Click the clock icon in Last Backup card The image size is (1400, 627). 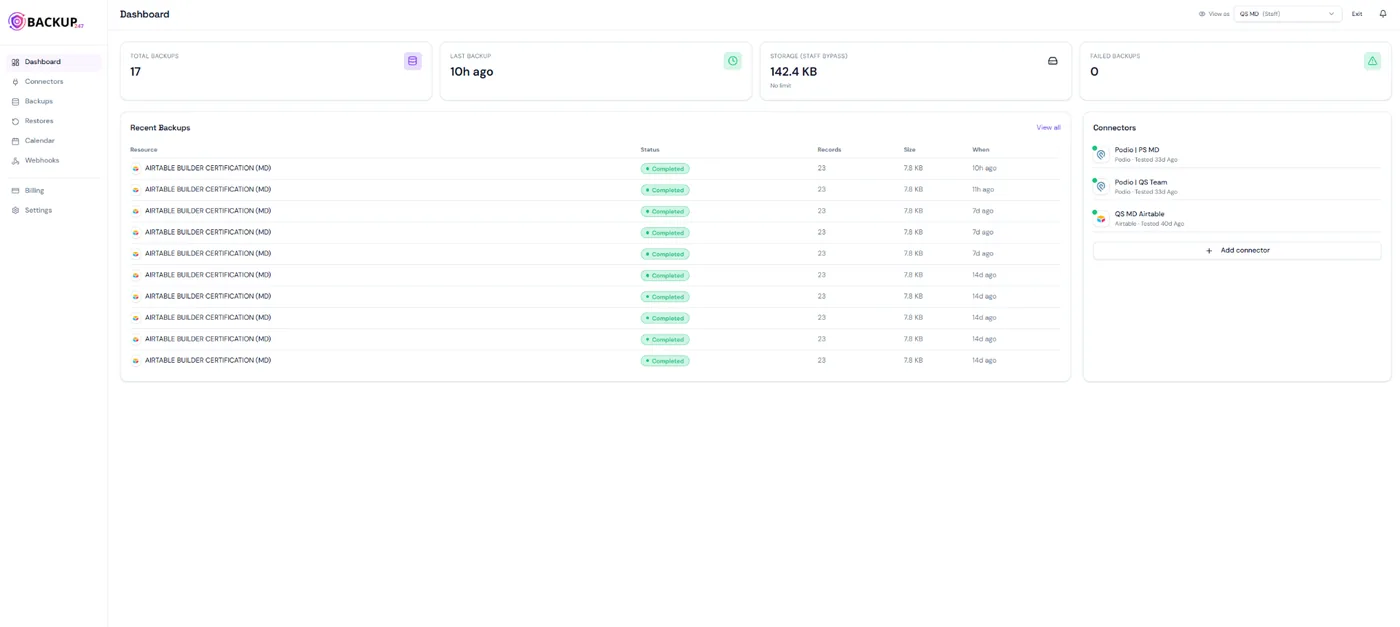click(732, 61)
